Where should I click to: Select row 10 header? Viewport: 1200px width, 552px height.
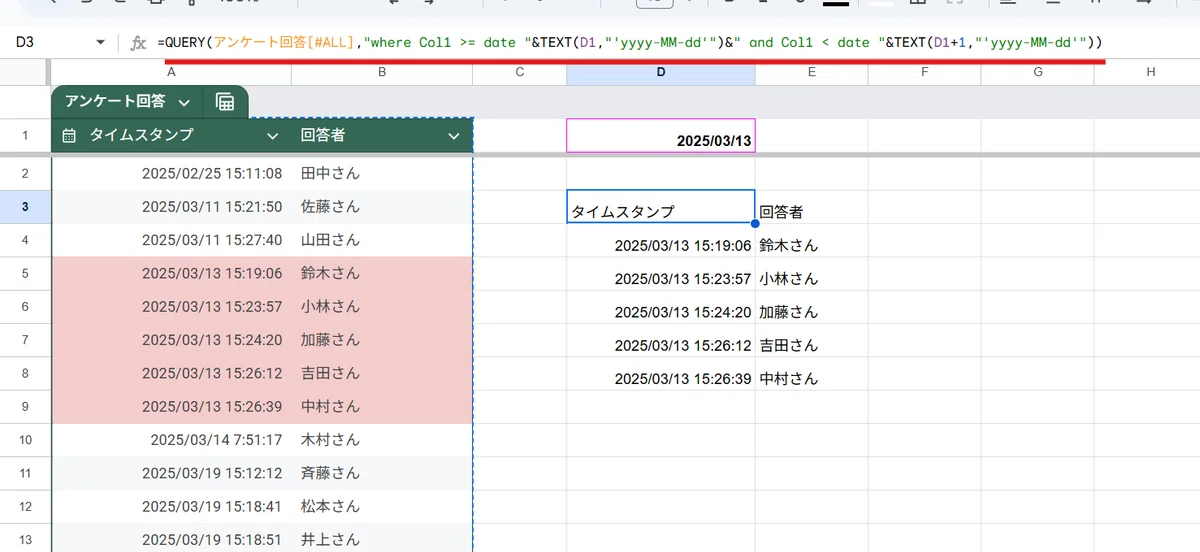25,440
